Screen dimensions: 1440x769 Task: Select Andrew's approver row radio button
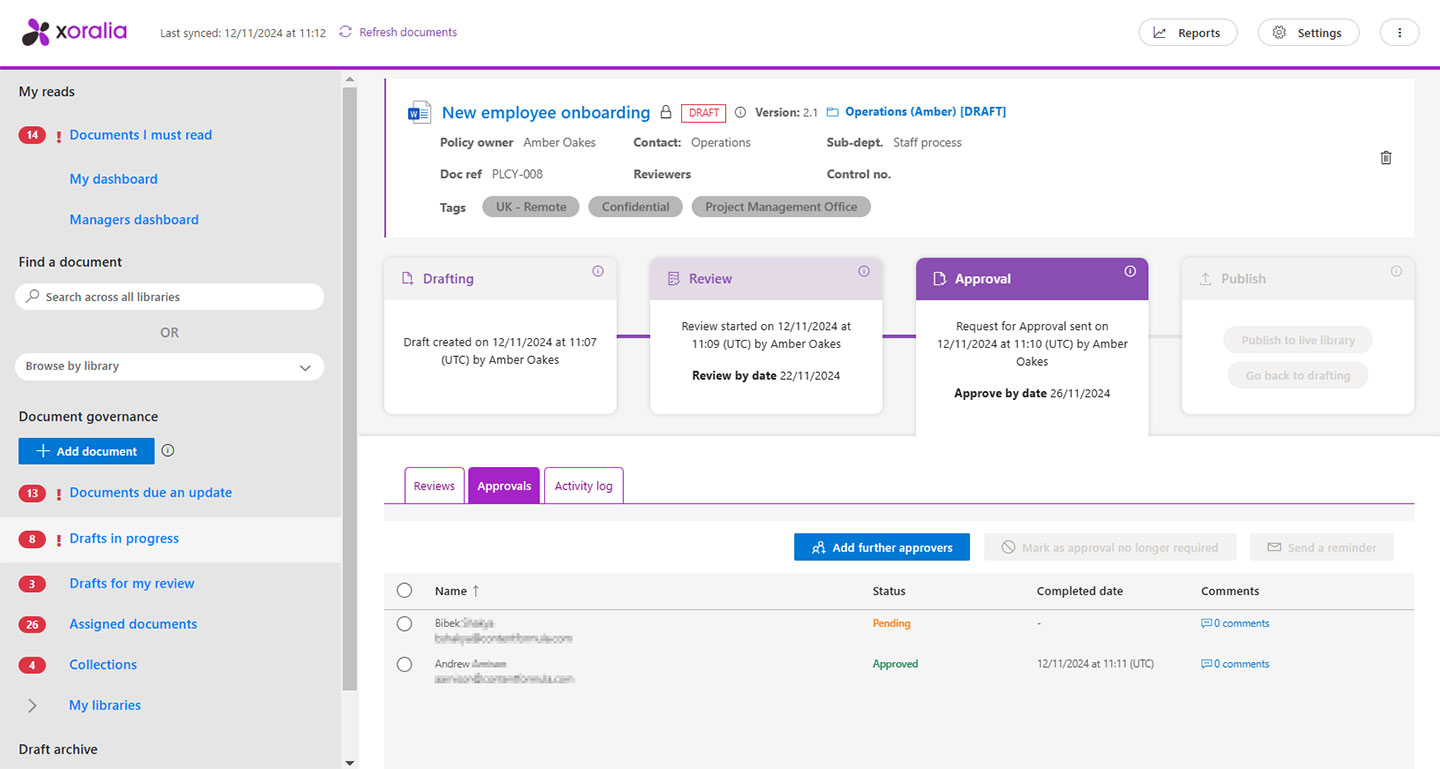(x=404, y=664)
